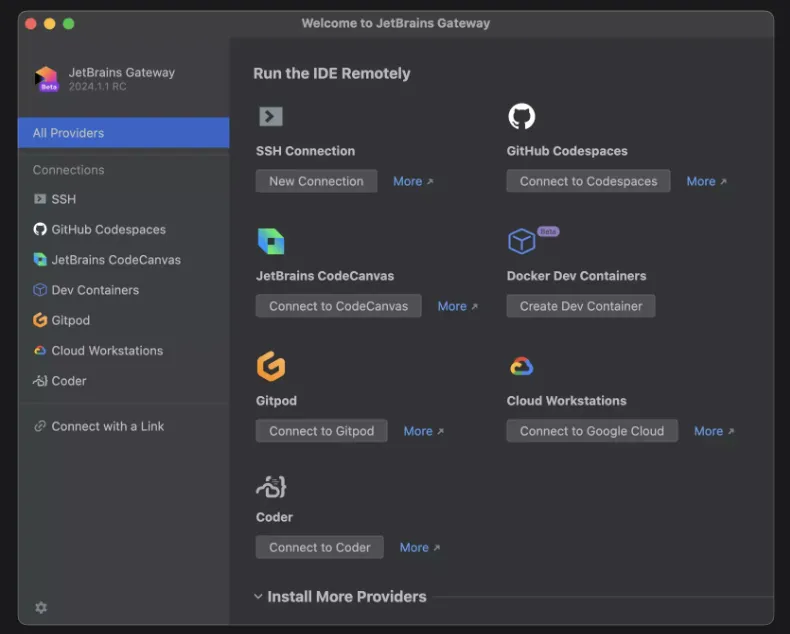Click the Dev Containers cube icon in sidebar
Screen dimensions: 790x634
pyautogui.click(x=40, y=290)
